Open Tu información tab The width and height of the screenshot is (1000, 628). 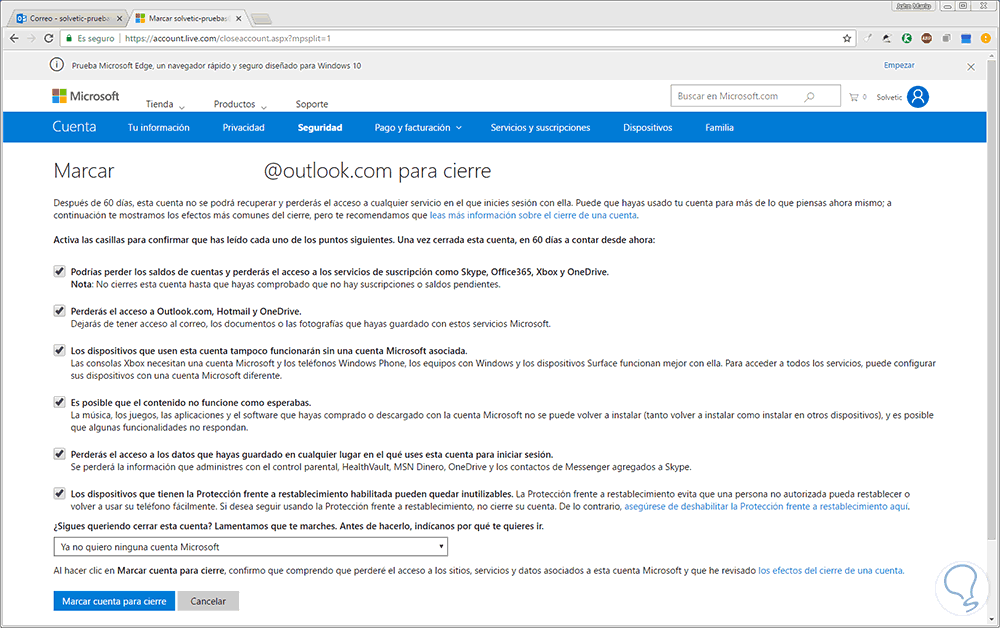click(x=158, y=128)
